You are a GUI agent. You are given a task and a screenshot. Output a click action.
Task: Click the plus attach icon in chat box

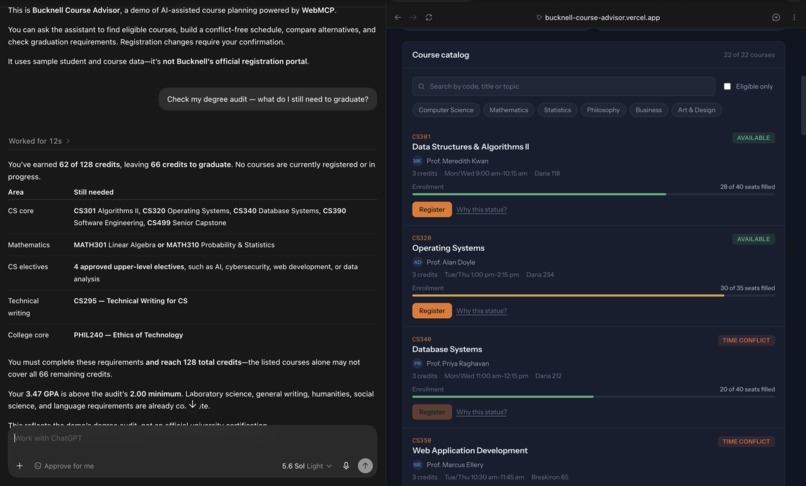click(20, 466)
